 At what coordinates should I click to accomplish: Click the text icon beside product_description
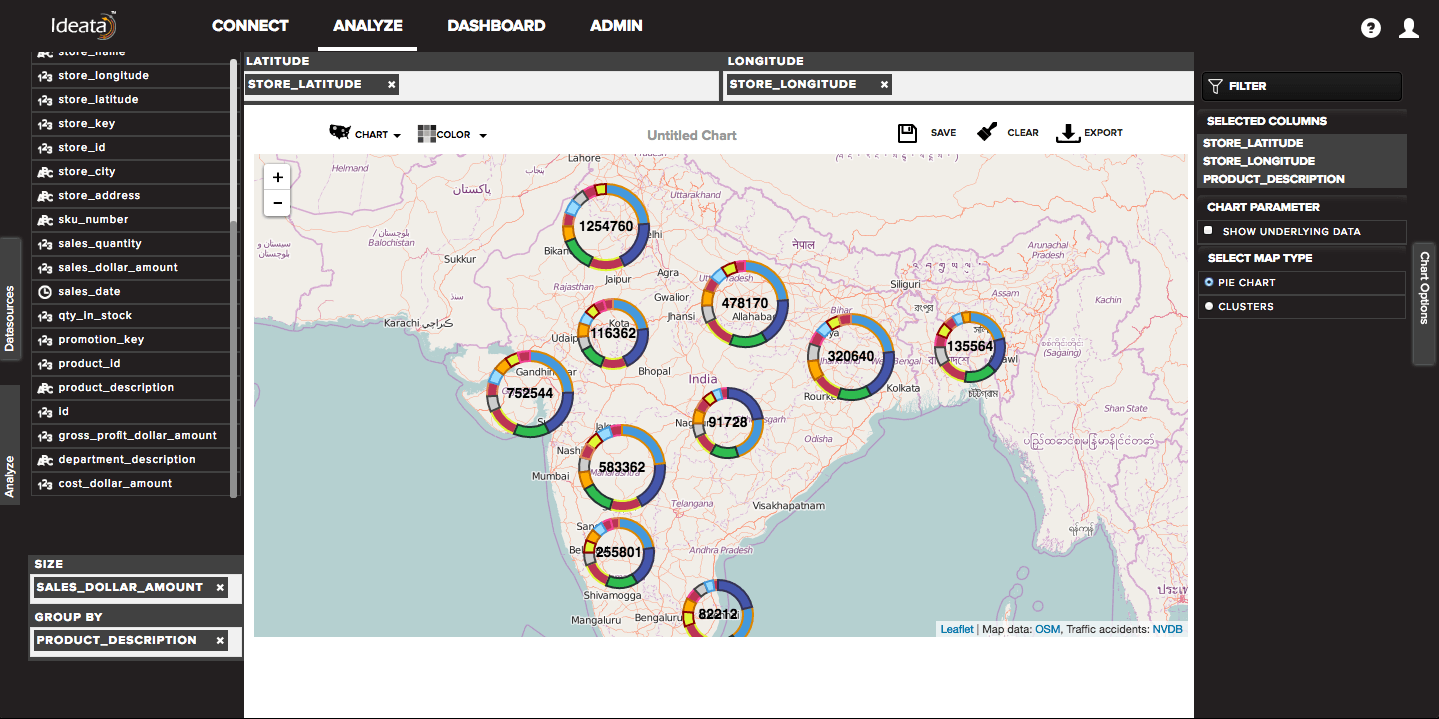pyautogui.click(x=45, y=388)
